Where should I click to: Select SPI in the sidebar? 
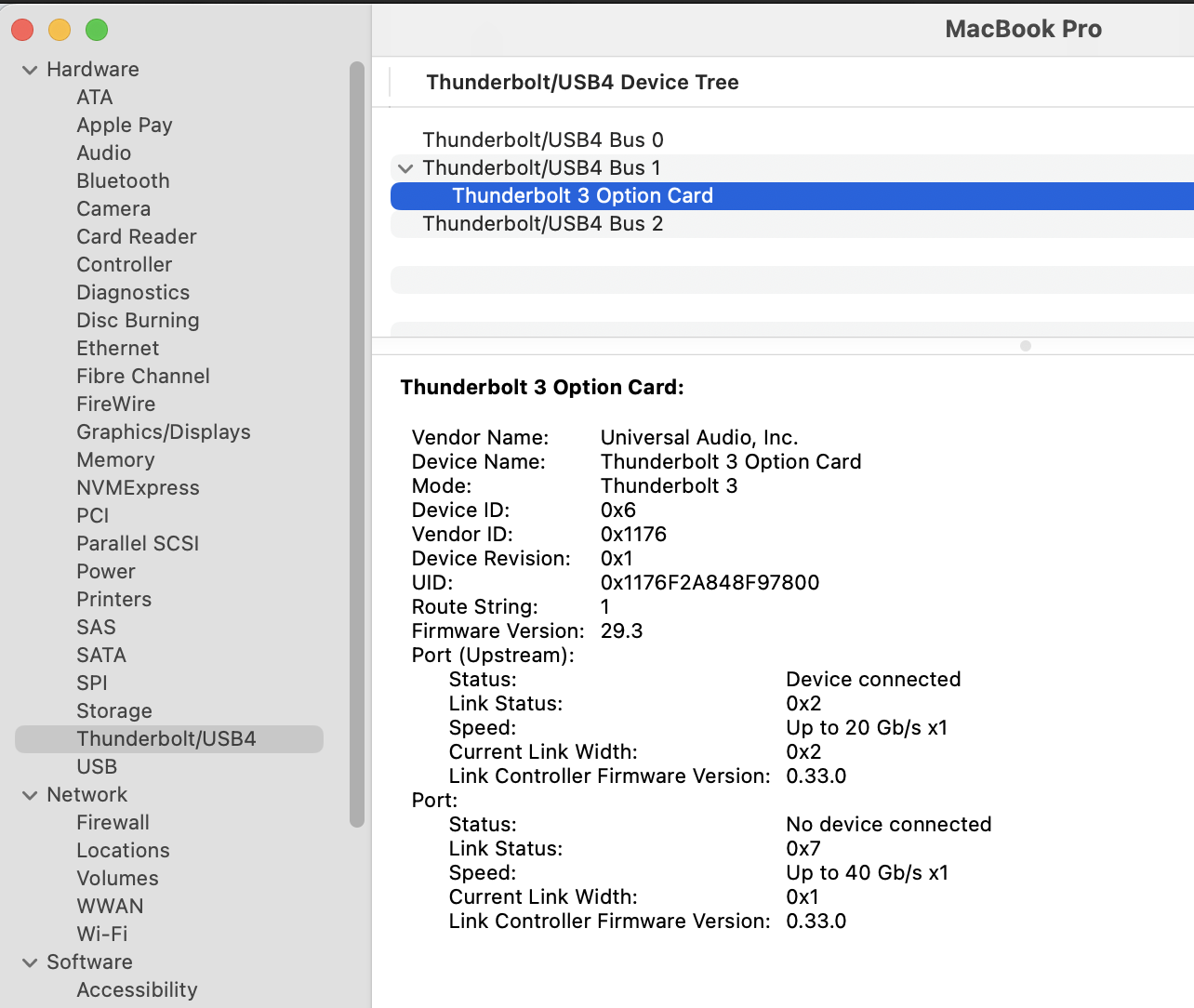(x=92, y=683)
